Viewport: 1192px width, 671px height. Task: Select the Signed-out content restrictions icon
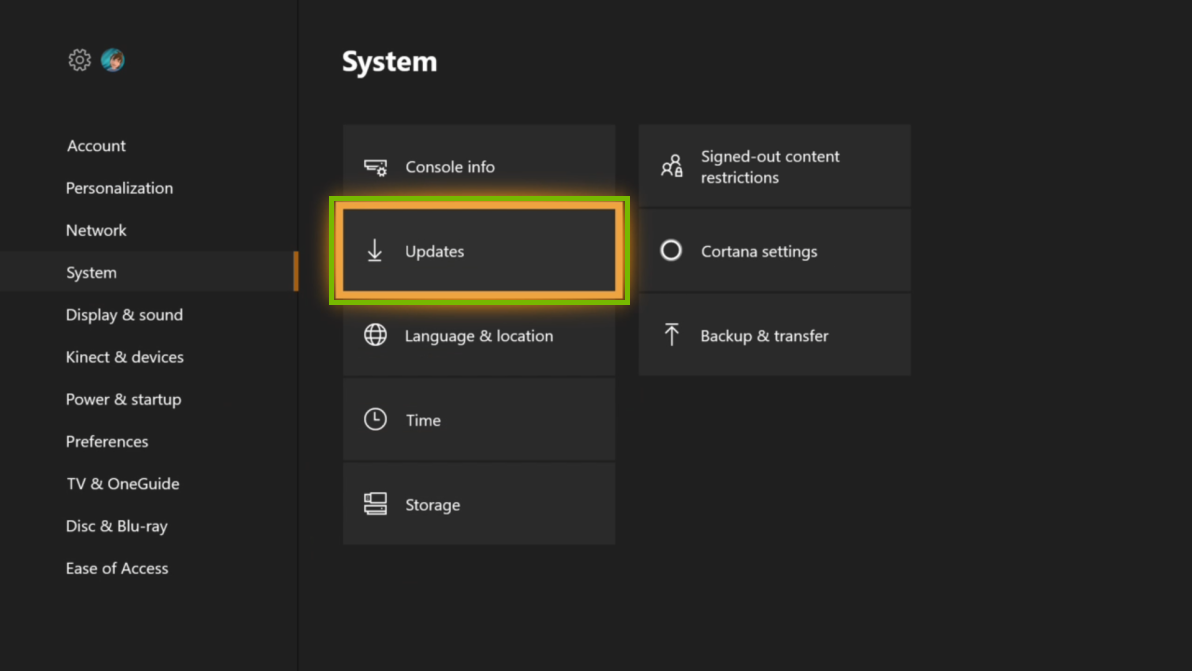(x=671, y=165)
